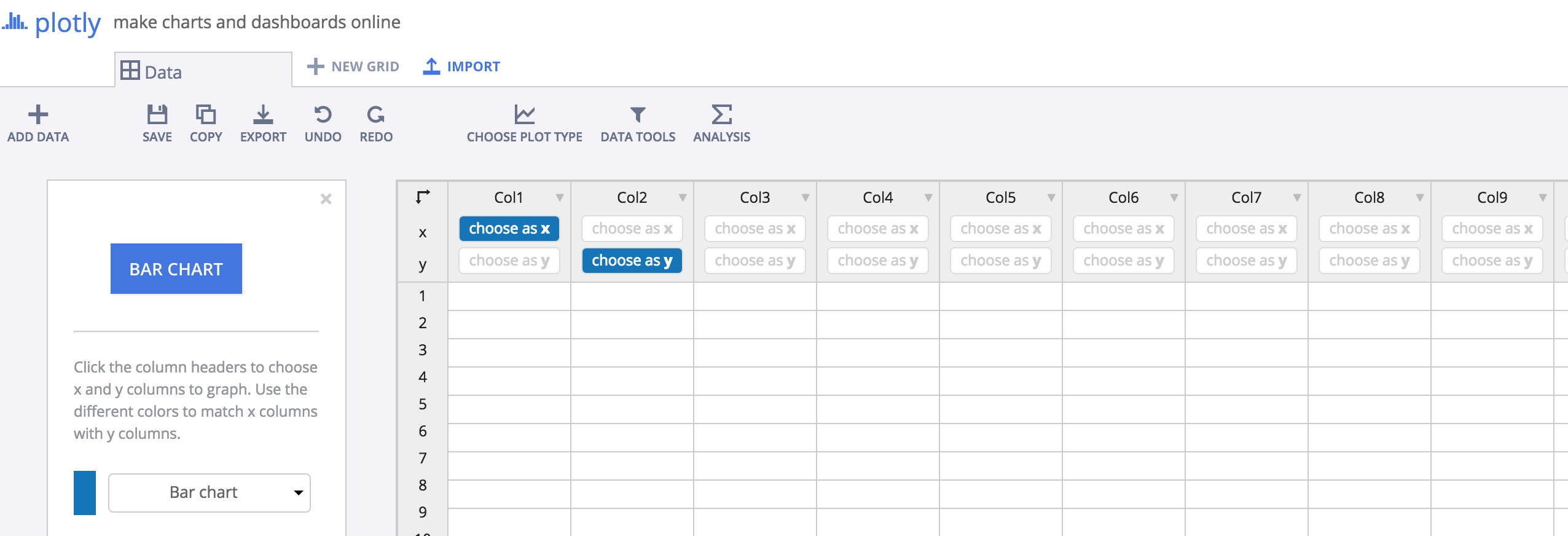Image resolution: width=1568 pixels, height=536 pixels.
Task: Open the Bar chart type dropdown
Action: point(210,492)
